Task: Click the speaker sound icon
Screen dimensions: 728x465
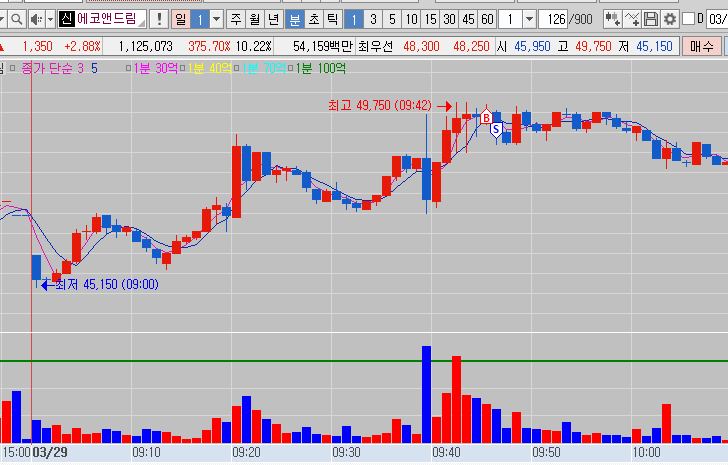Action: tap(36, 19)
